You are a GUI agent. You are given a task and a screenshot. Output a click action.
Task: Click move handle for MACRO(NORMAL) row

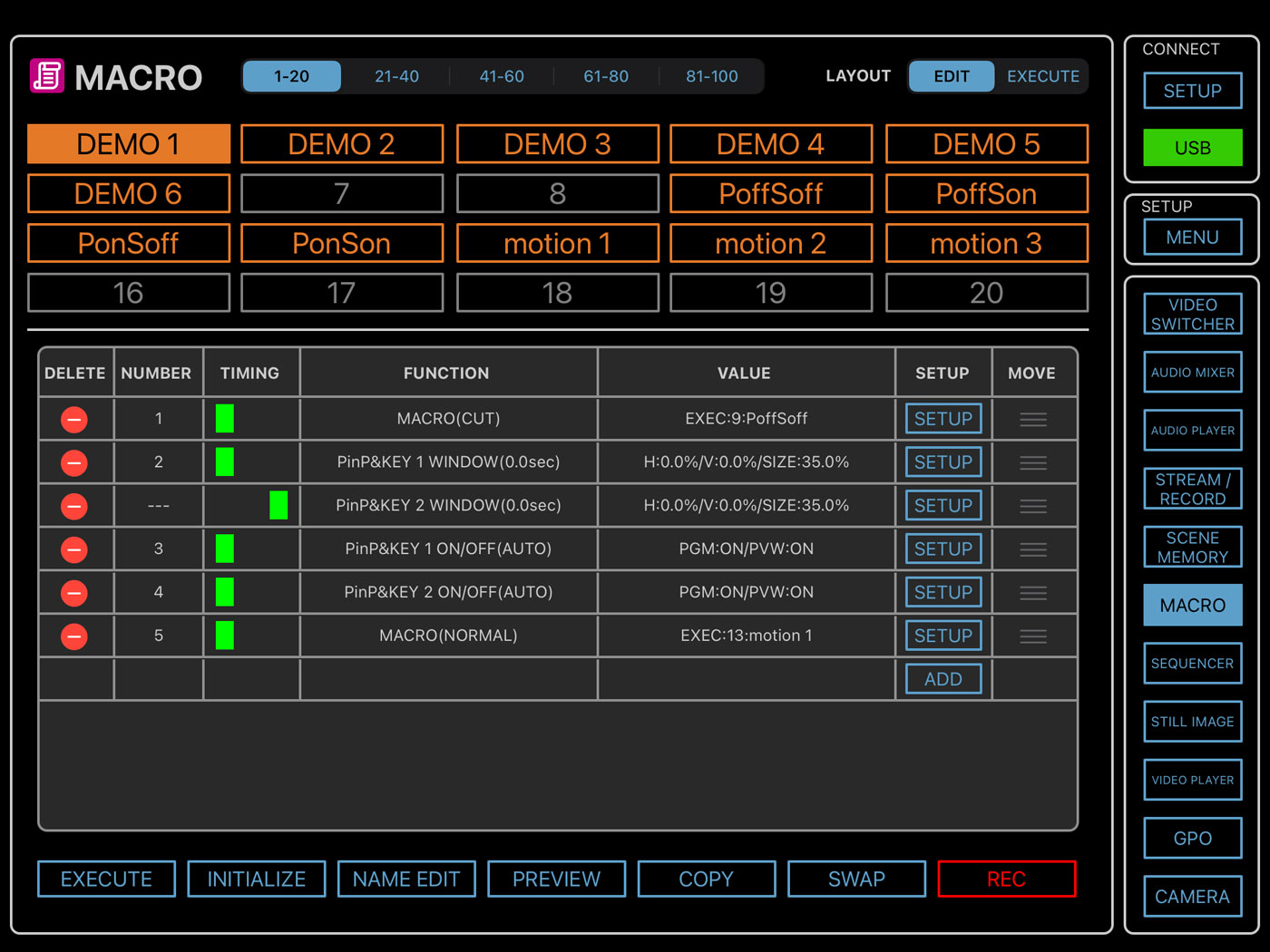tap(1033, 636)
